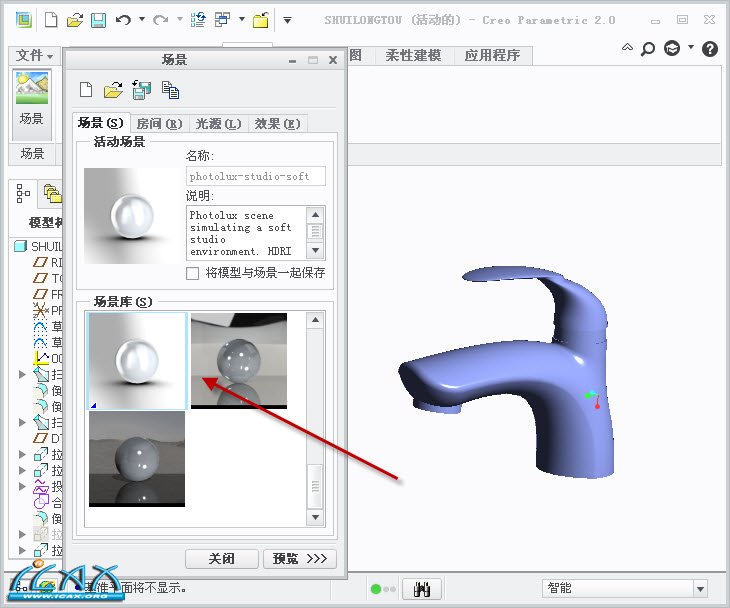The height and width of the screenshot is (608, 730).
Task: Click the New file icon in the main toolbar
Action: (x=51, y=20)
